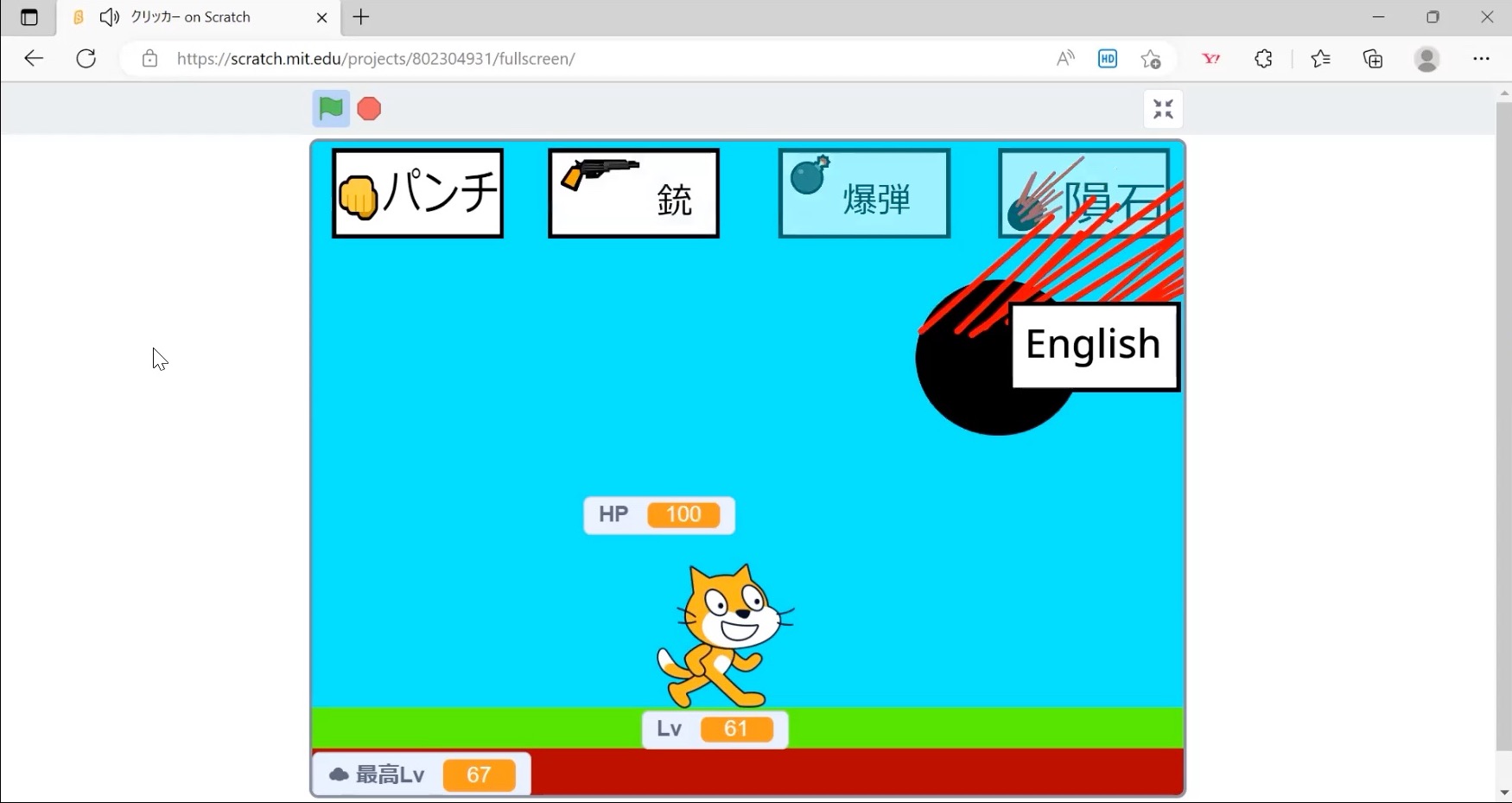Switch the game language with the English button
This screenshot has width=1512, height=803.
(1095, 346)
